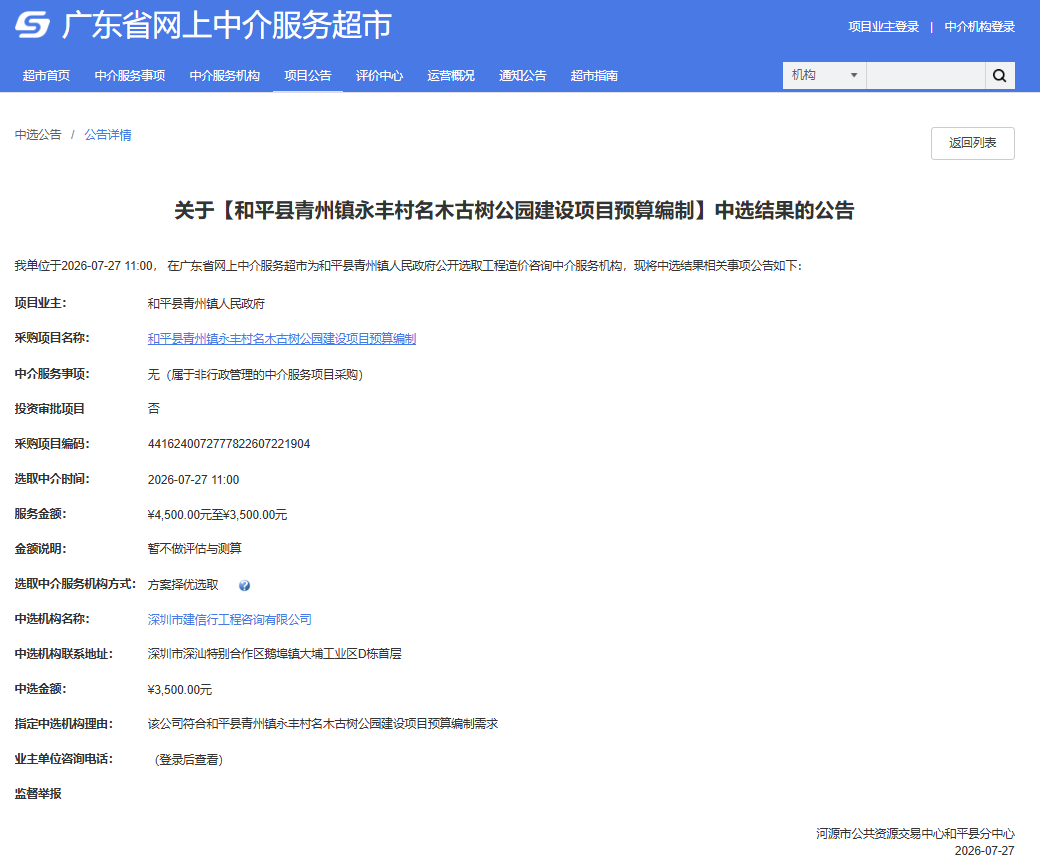This screenshot has height=856, width=1040.
Task: Click the 指定中选机构理由 reason text
Action: coord(322,724)
